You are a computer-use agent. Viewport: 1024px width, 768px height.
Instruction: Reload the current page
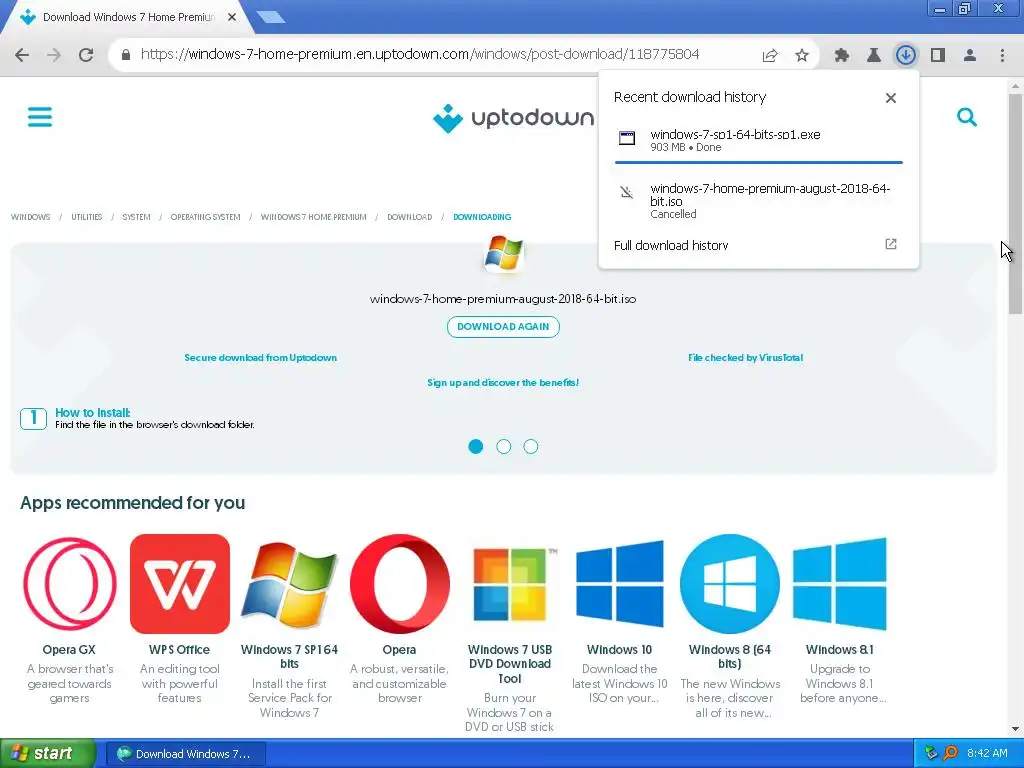click(x=86, y=55)
